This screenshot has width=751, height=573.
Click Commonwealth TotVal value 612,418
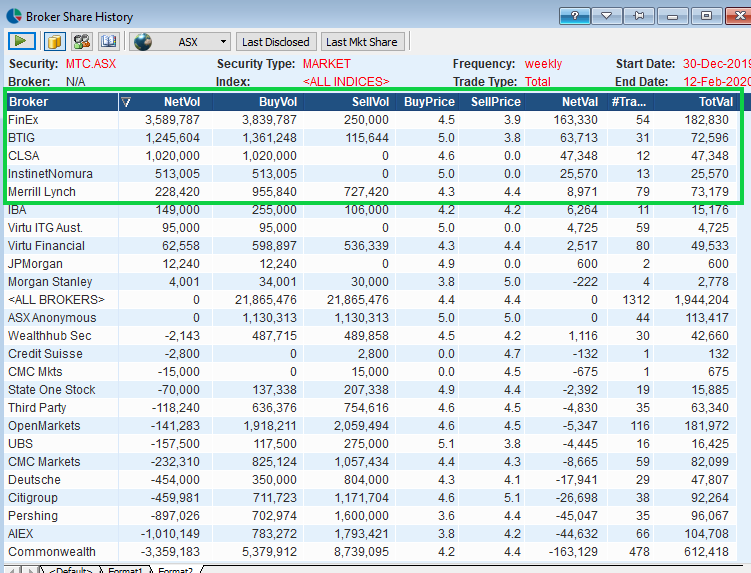pyautogui.click(x=706, y=552)
